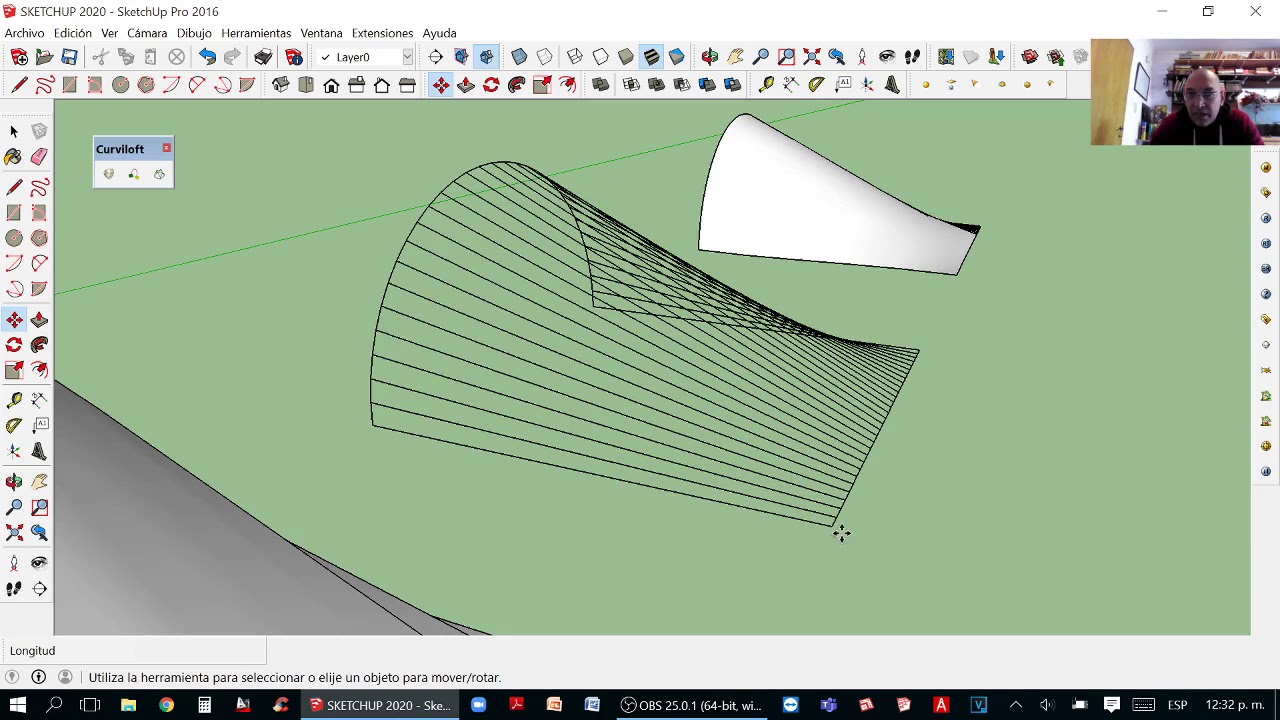Select the Rectangle tool in left palette
Viewport: 1280px width, 720px height.
coord(14,212)
